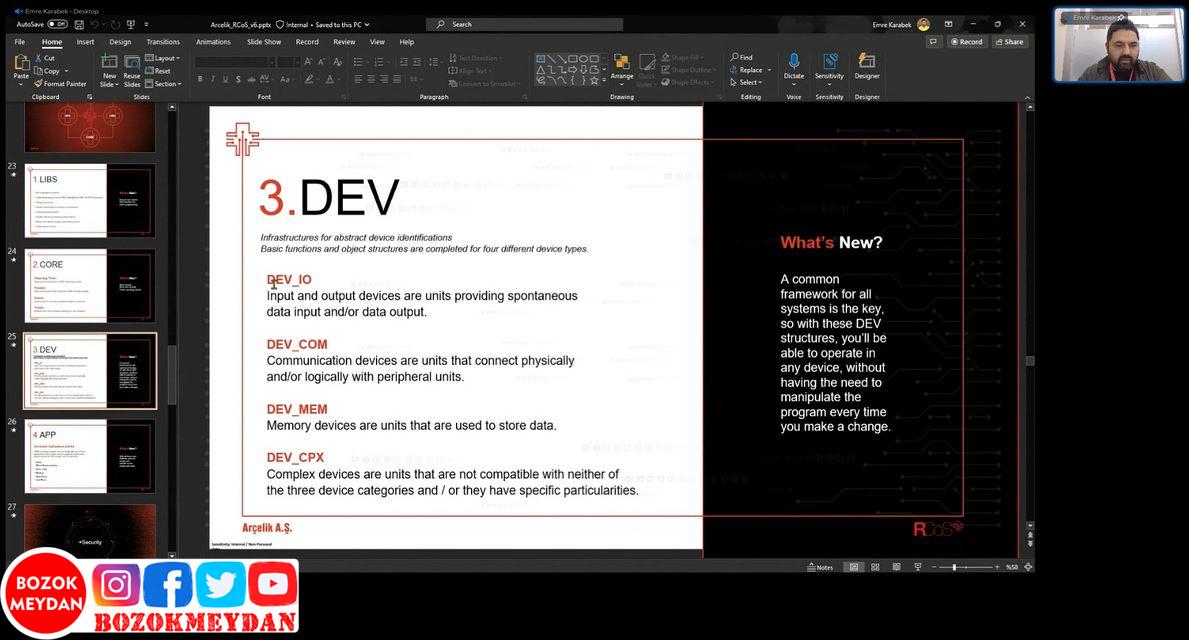Image resolution: width=1189 pixels, height=640 pixels.
Task: Expand the Layout dropdown
Action: click(x=163, y=58)
